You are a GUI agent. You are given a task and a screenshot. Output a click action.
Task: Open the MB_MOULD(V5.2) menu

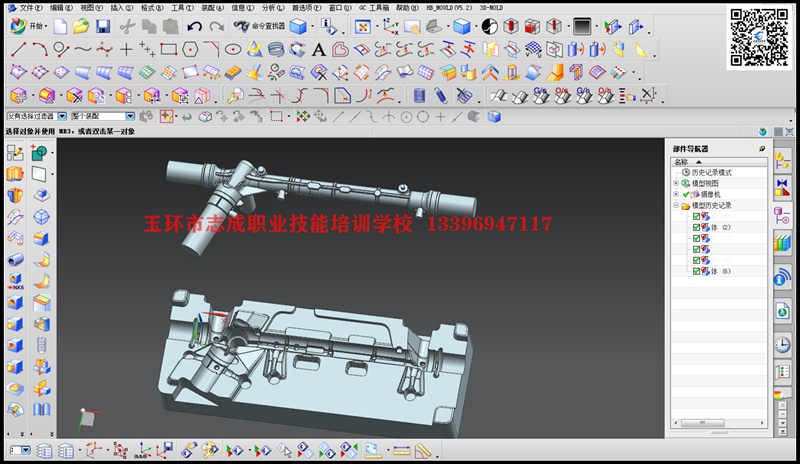coord(449,8)
